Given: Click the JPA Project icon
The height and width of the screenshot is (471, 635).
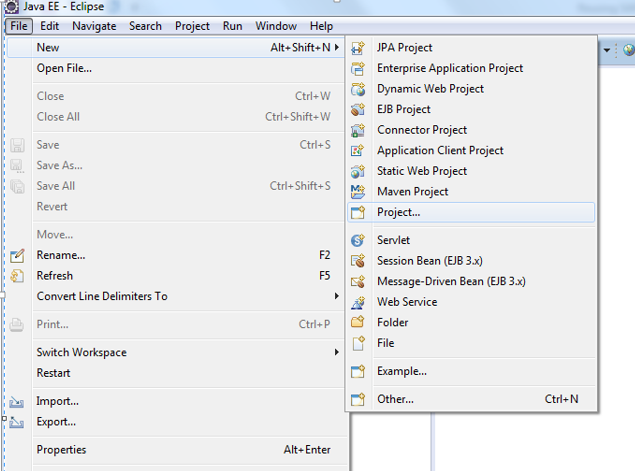Looking at the screenshot, I should pyautogui.click(x=358, y=48).
